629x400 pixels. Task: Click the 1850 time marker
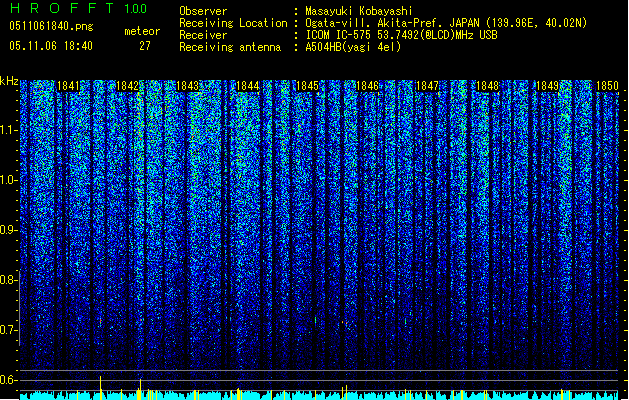pos(607,86)
